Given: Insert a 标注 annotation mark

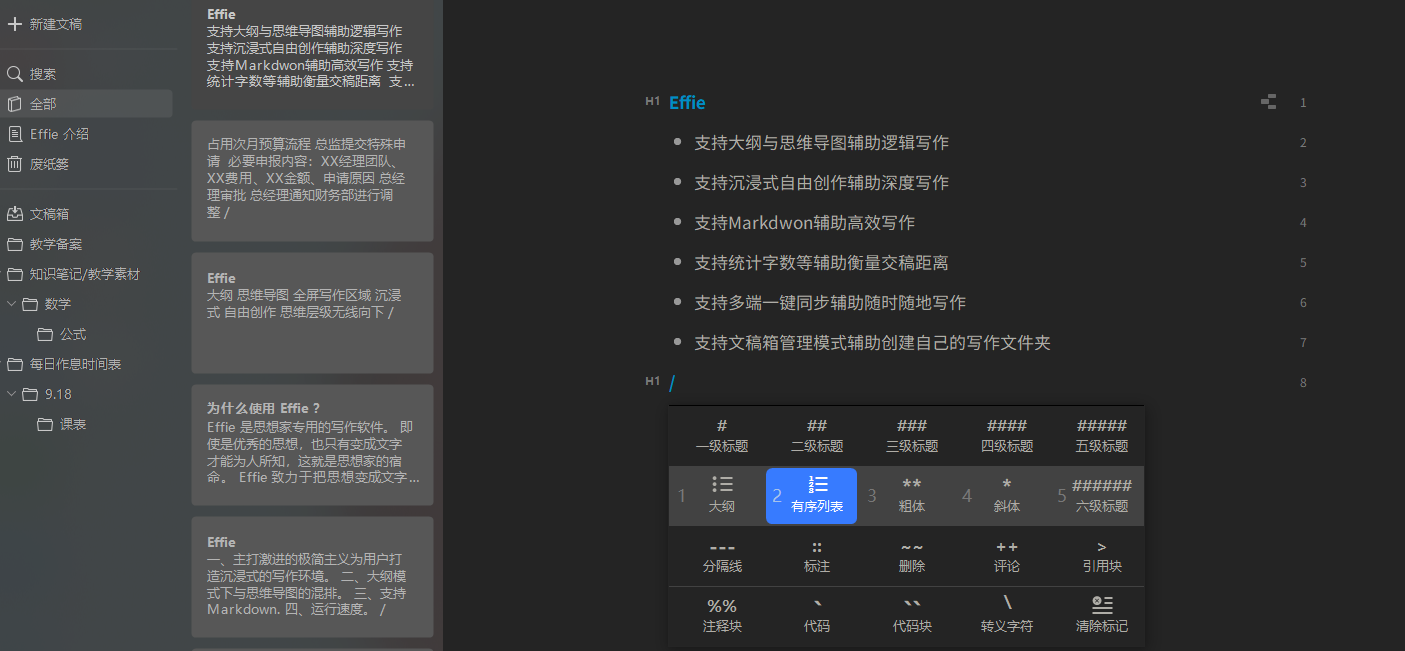Looking at the screenshot, I should 817,556.
